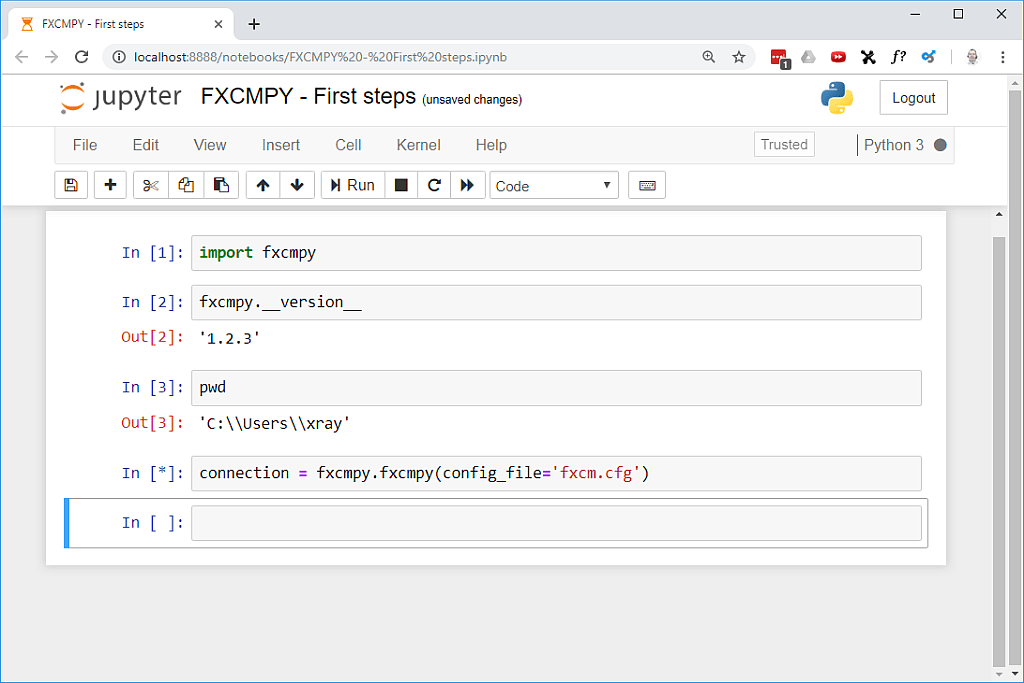This screenshot has width=1024, height=683.
Task: Bookmark this page with the star icon
Action: coord(739,57)
